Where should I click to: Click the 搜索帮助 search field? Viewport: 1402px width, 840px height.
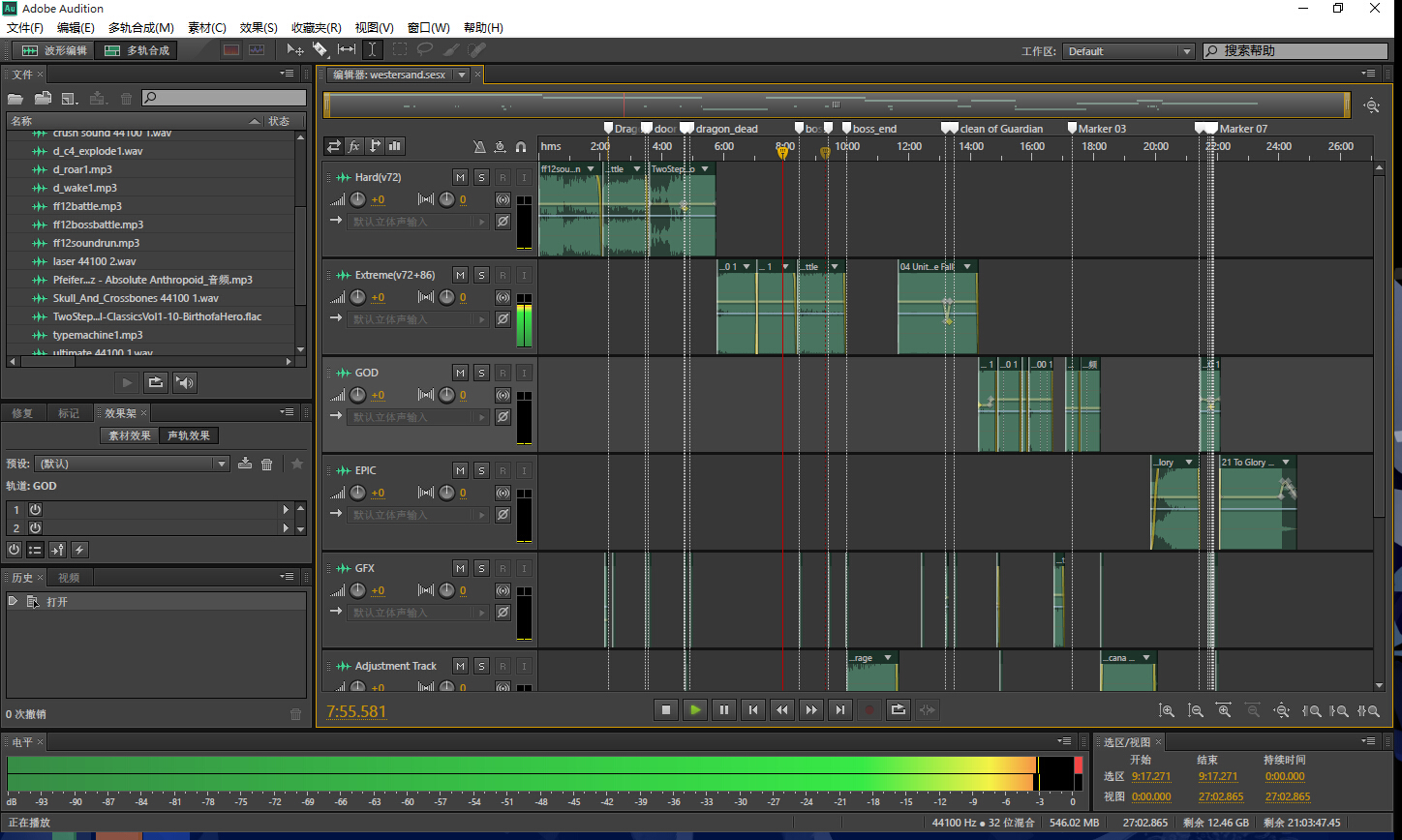click(1295, 51)
